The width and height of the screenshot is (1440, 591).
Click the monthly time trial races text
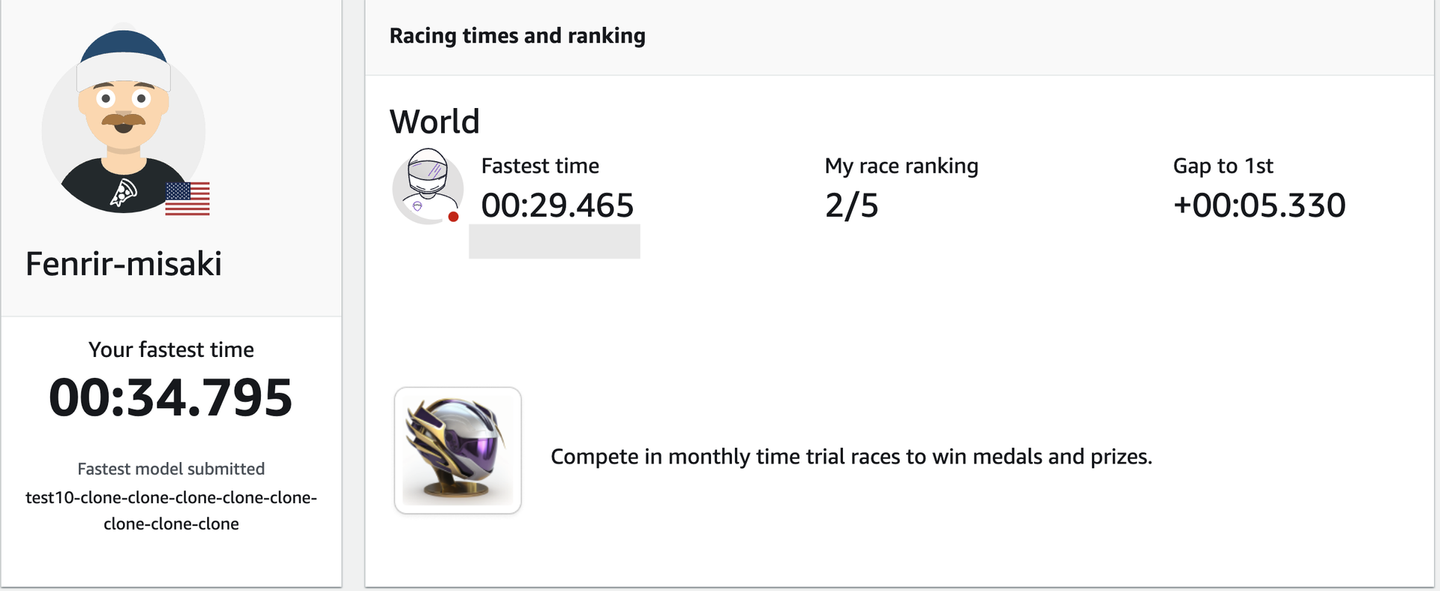coord(851,458)
